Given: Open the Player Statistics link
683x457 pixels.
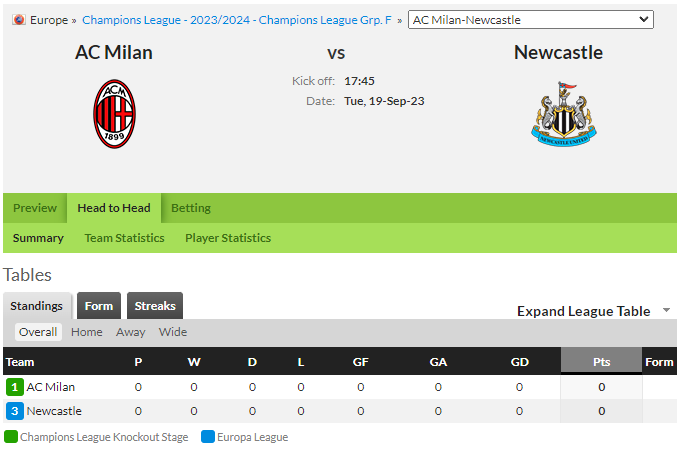Looking at the screenshot, I should 228,238.
